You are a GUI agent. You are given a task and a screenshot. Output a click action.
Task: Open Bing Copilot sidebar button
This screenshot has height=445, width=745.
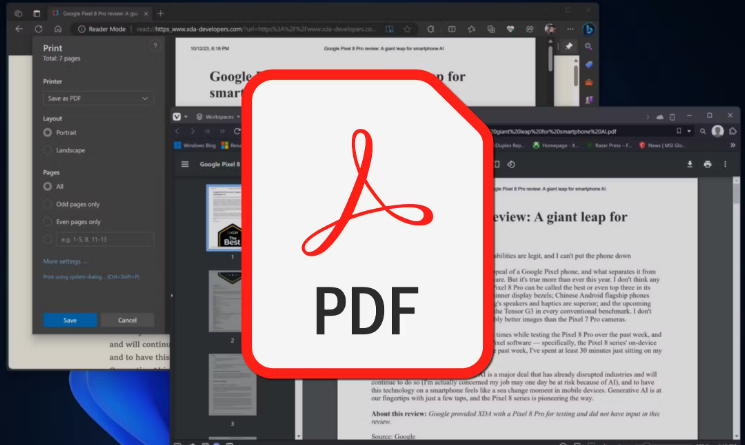[589, 29]
